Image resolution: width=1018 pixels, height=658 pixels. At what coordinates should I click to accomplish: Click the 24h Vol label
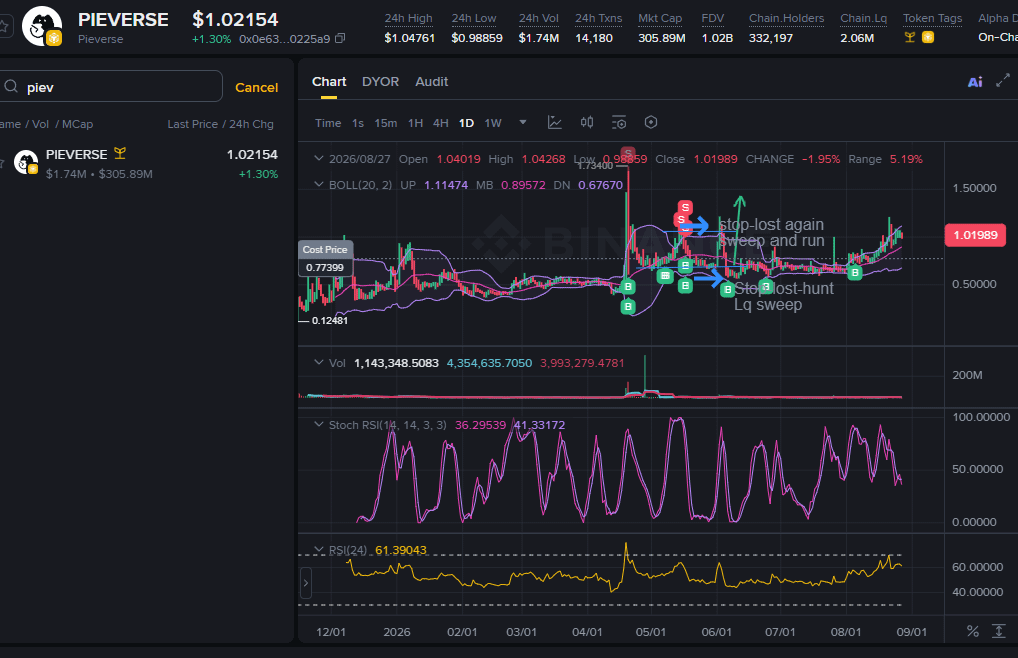[538, 18]
